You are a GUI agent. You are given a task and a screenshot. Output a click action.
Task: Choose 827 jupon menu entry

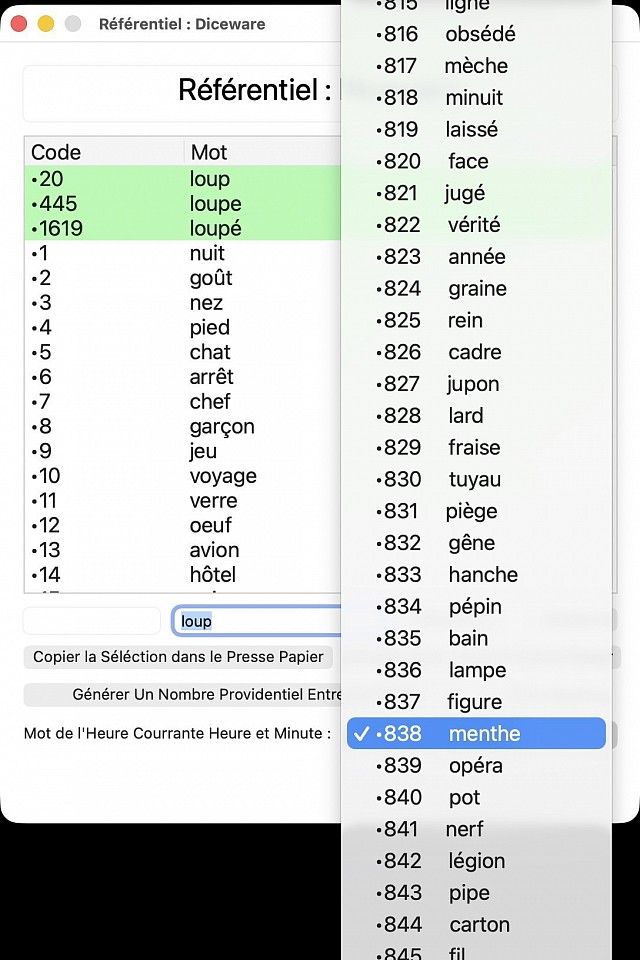pos(476,384)
